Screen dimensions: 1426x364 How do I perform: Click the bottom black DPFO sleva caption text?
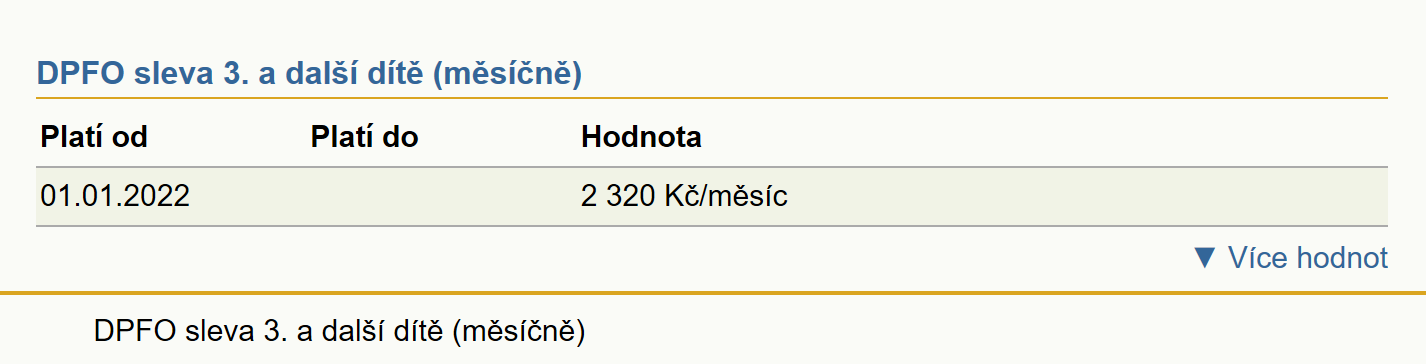tap(338, 331)
